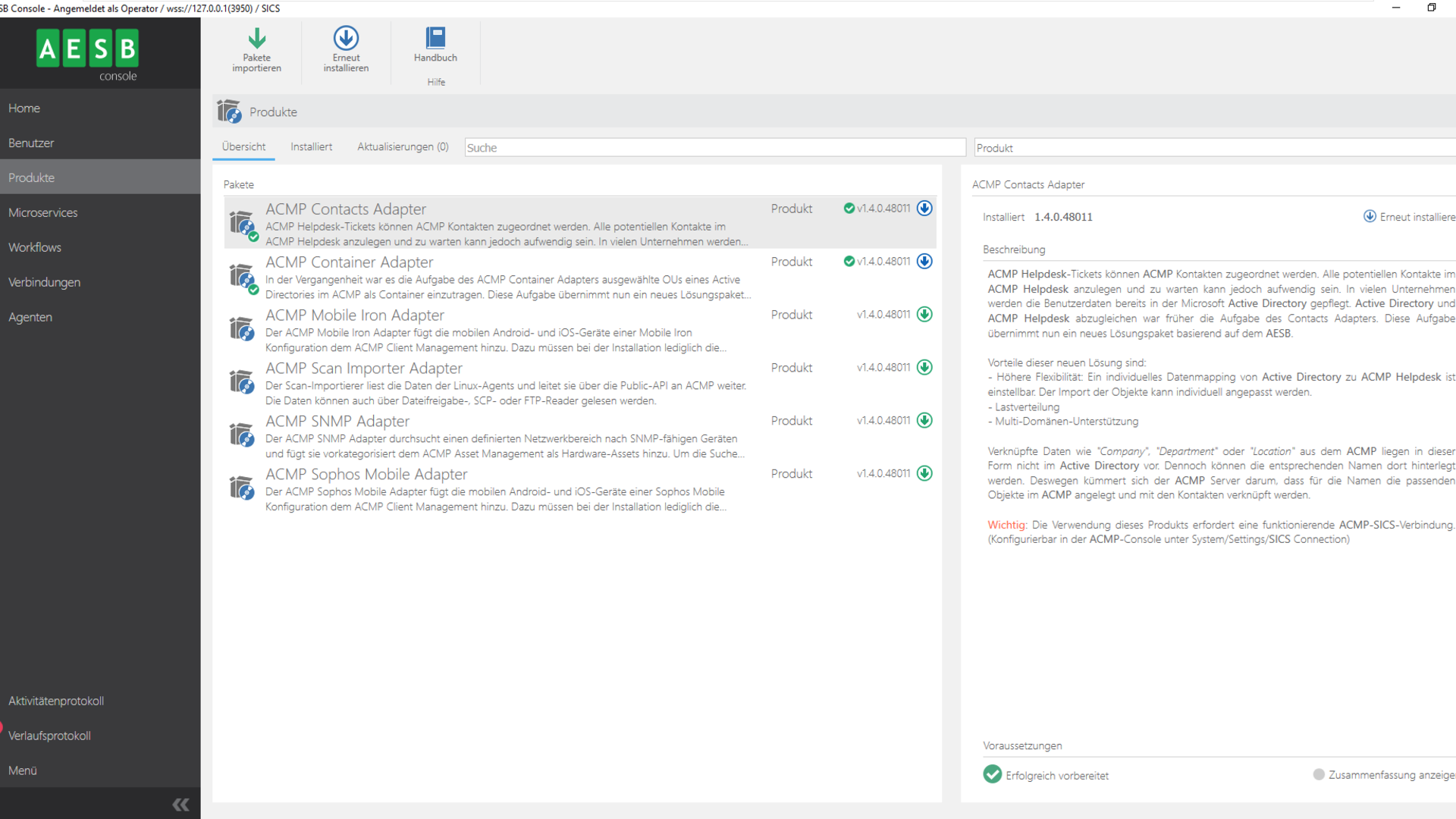
Task: Select the ACMP Mobile Iron Adapter title
Action: point(355,315)
